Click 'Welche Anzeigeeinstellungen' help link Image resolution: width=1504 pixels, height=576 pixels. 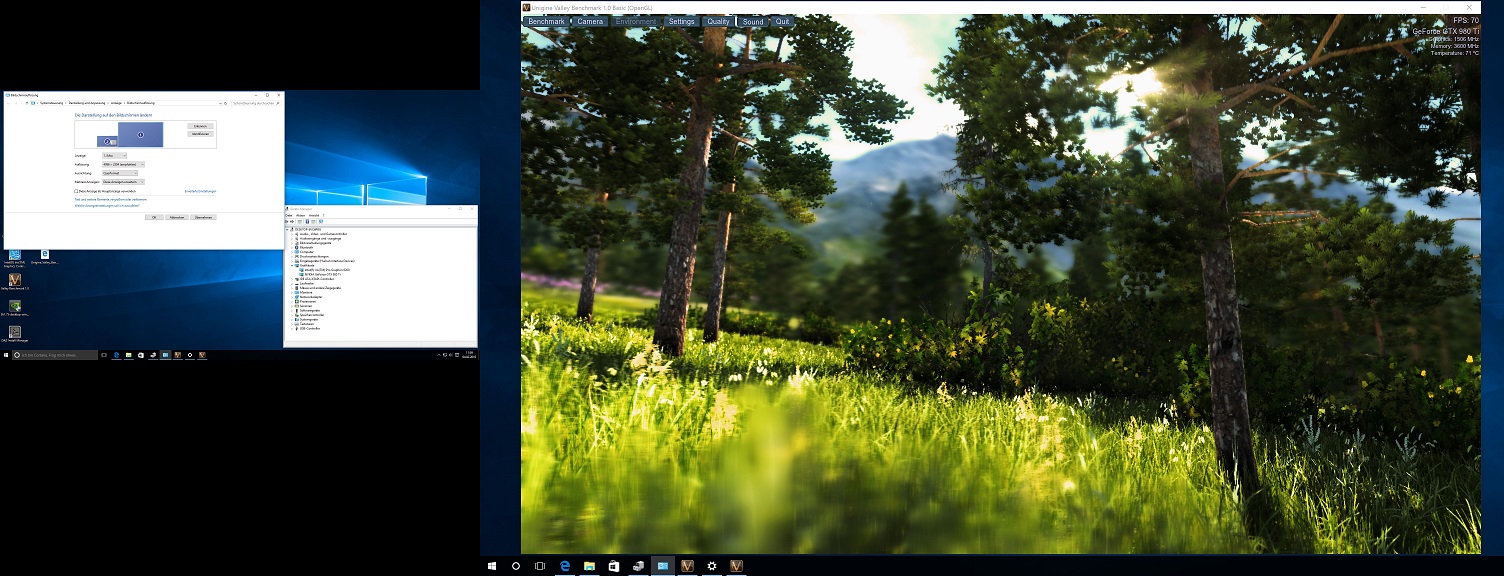click(107, 206)
